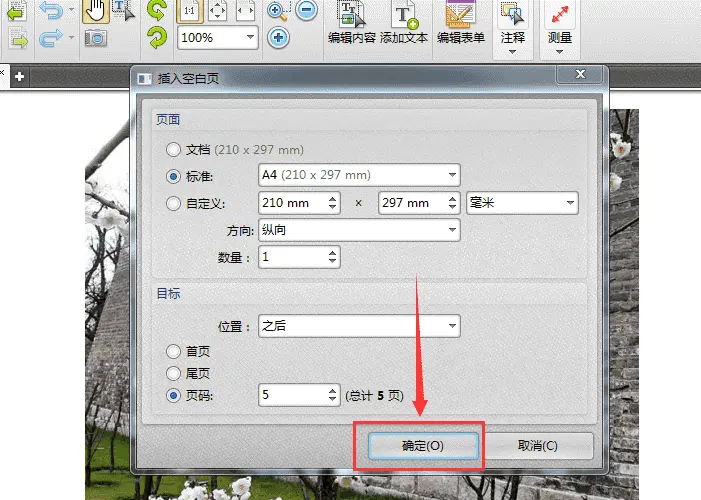701x500 pixels.
Task: Open the 方向 纵向 orientation dropdown
Action: coord(359,230)
